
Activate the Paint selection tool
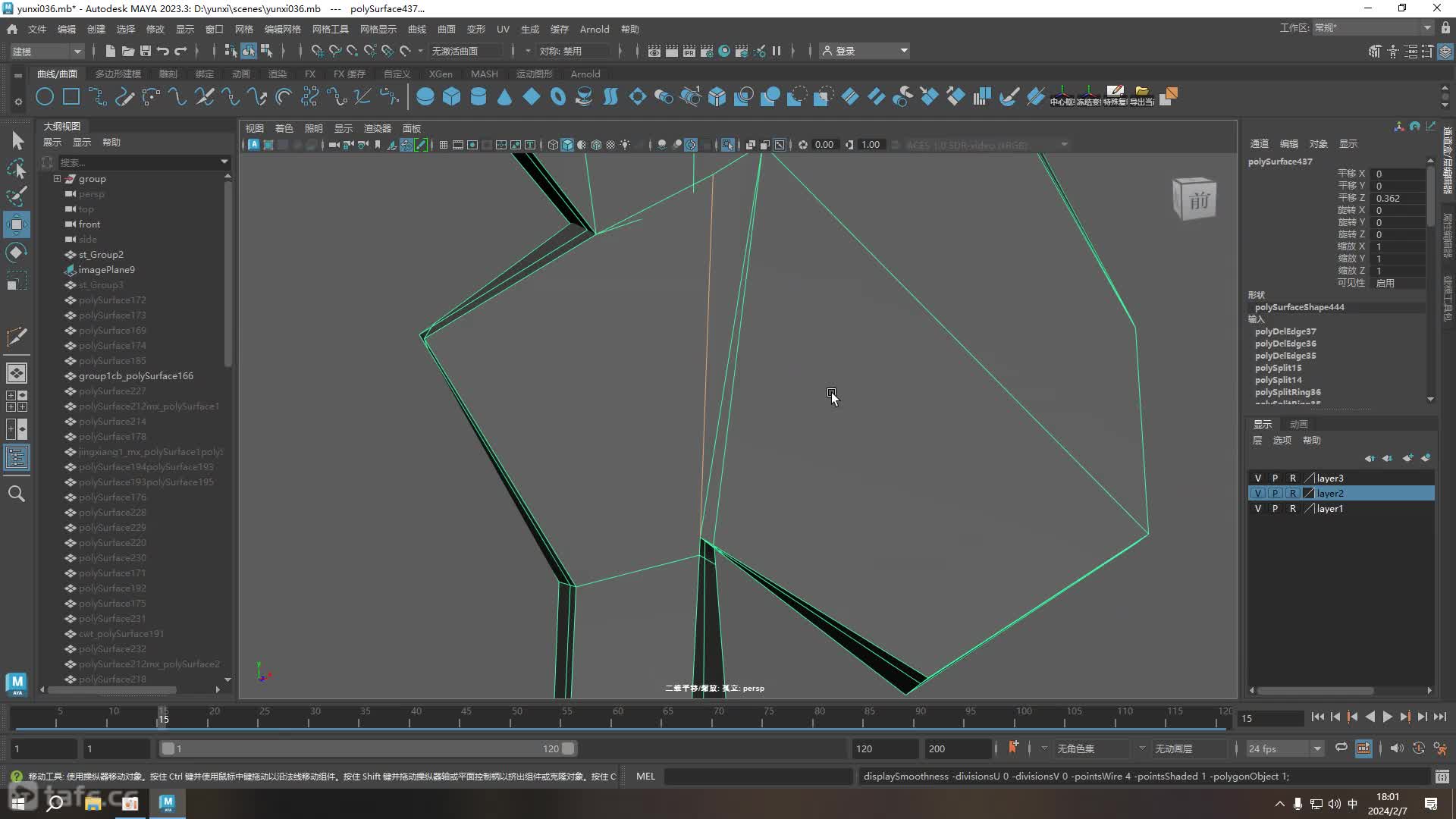click(x=17, y=196)
